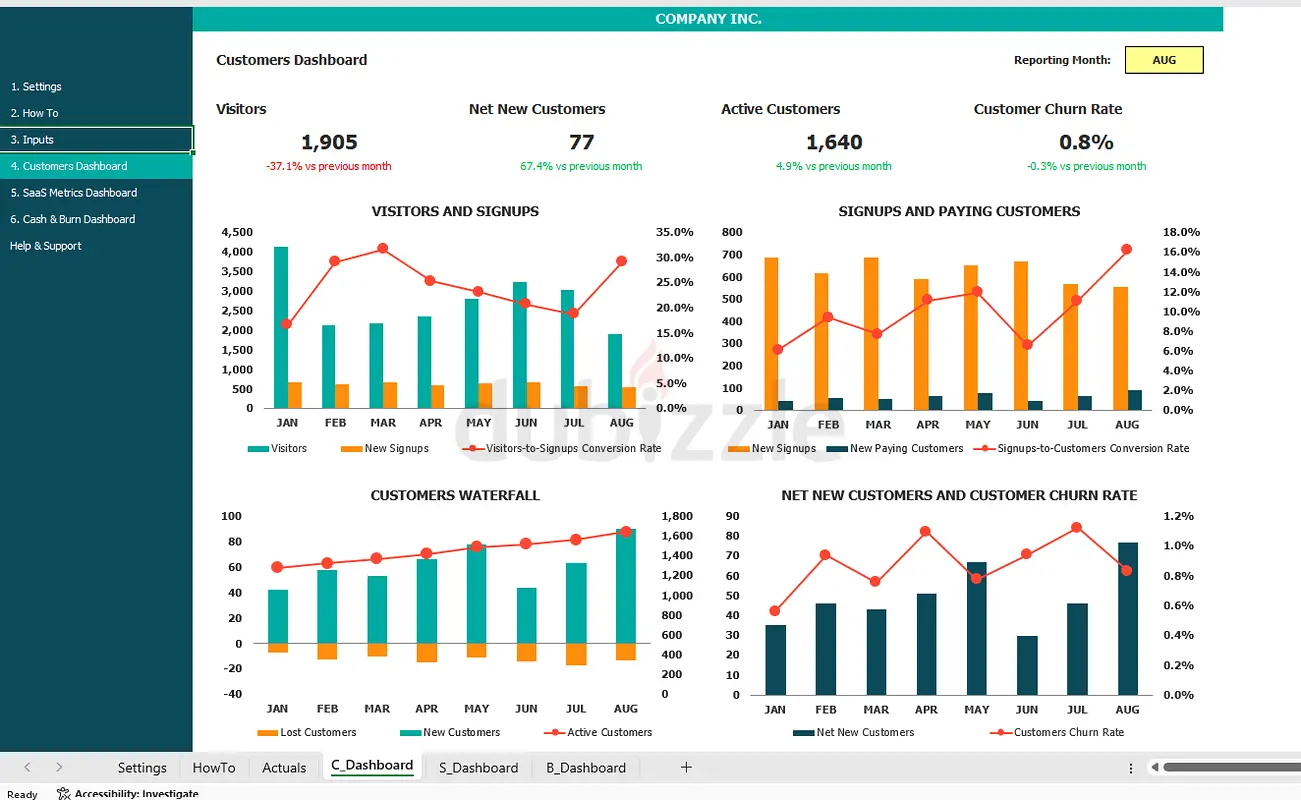Screen dimensions: 1301x800
Task: Select the B_Dashboard sheet tab
Action: 586,768
